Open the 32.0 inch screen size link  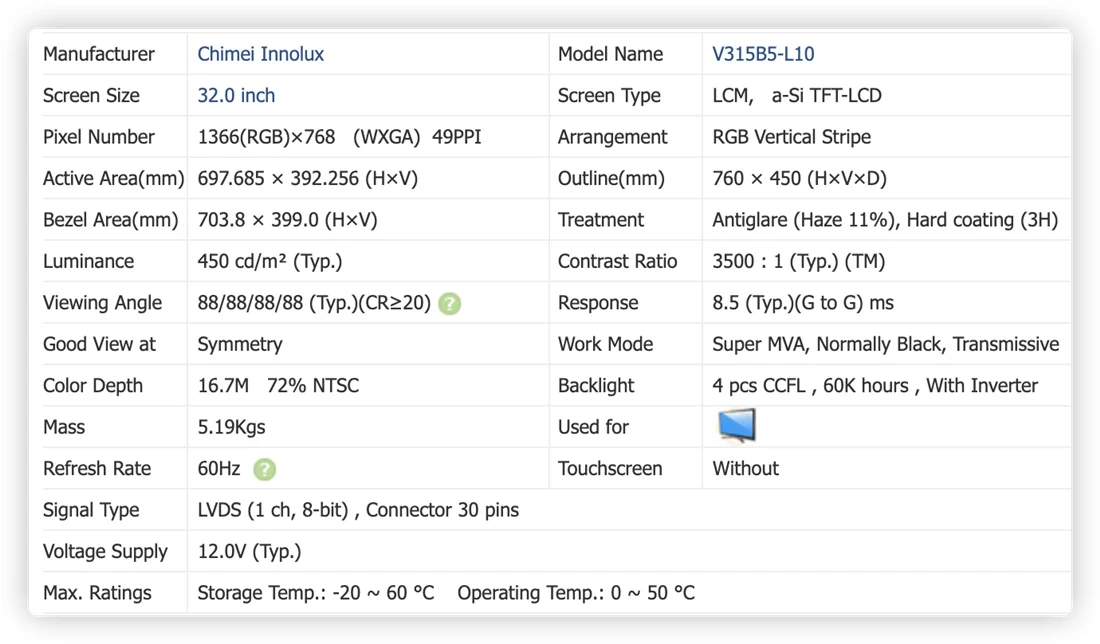pos(236,95)
